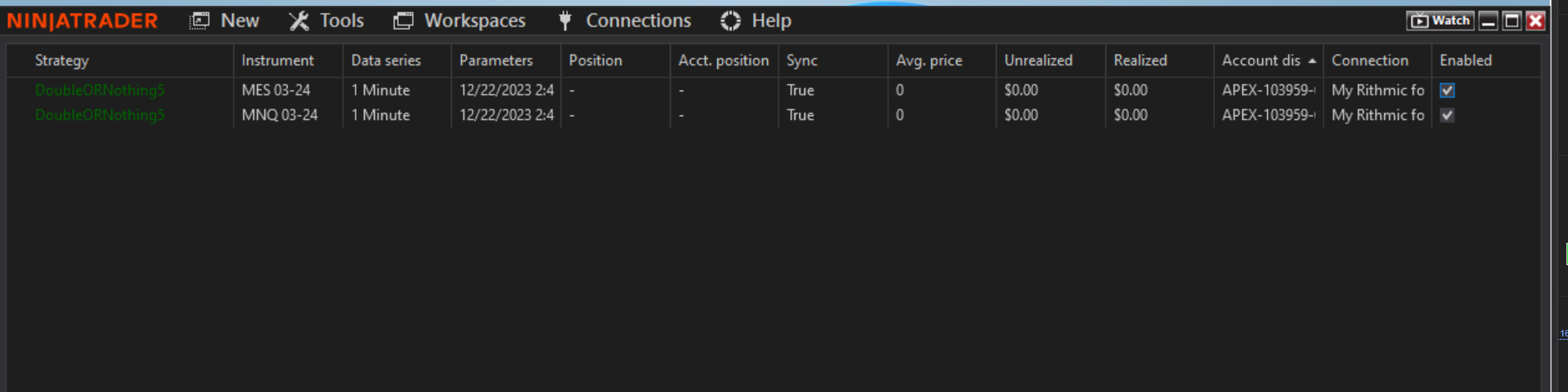Sort by Account display column arrow
This screenshot has width=1568, height=392.
pyautogui.click(x=1312, y=60)
